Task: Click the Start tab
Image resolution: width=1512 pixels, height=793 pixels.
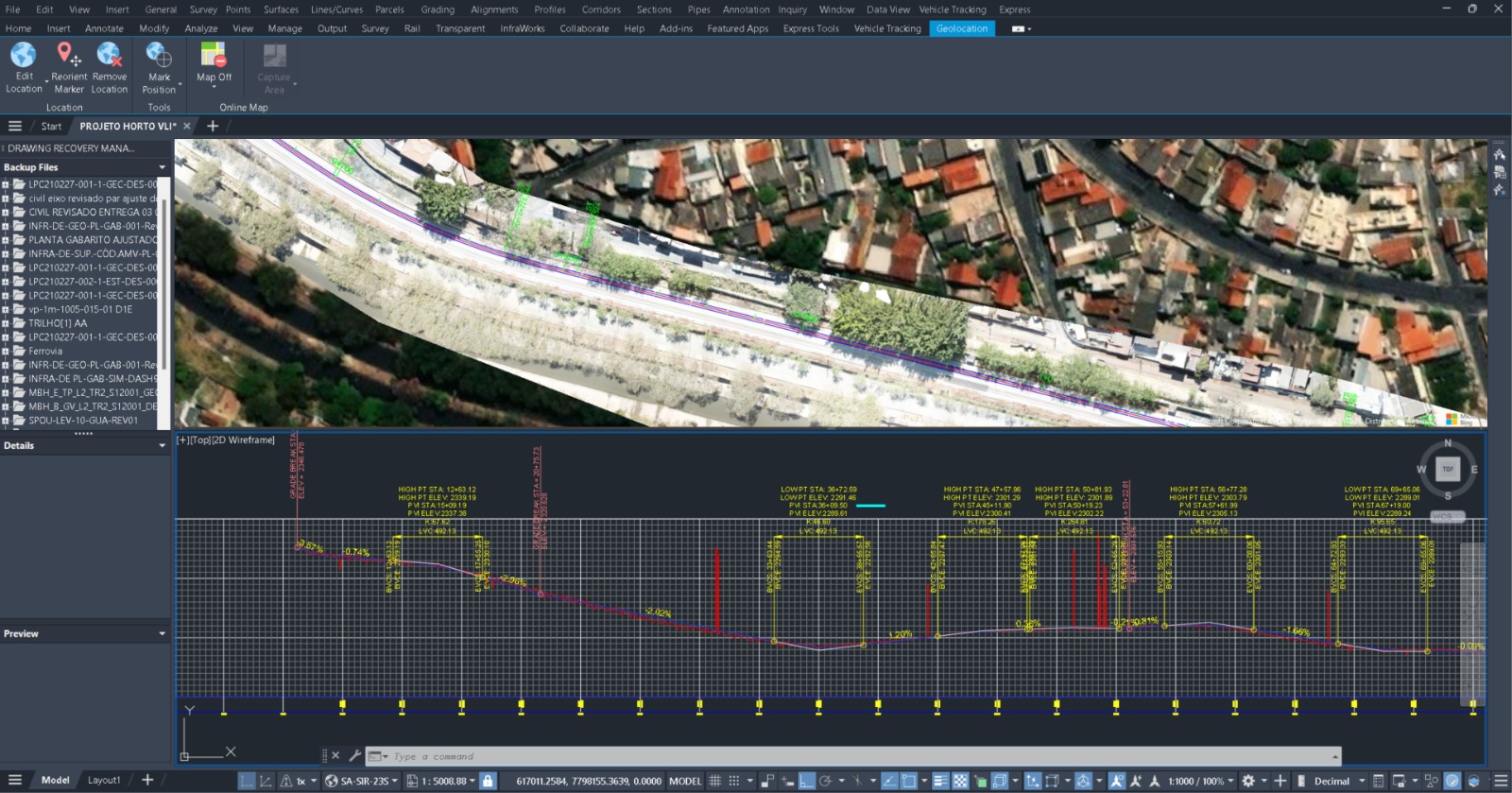Action: (x=51, y=126)
